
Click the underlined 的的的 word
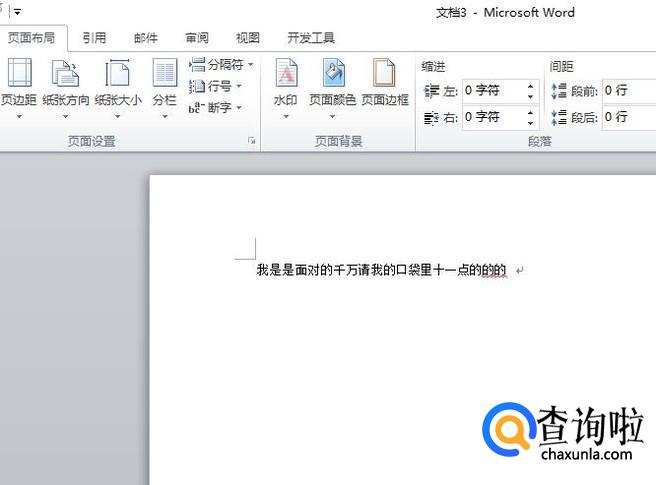494,270
